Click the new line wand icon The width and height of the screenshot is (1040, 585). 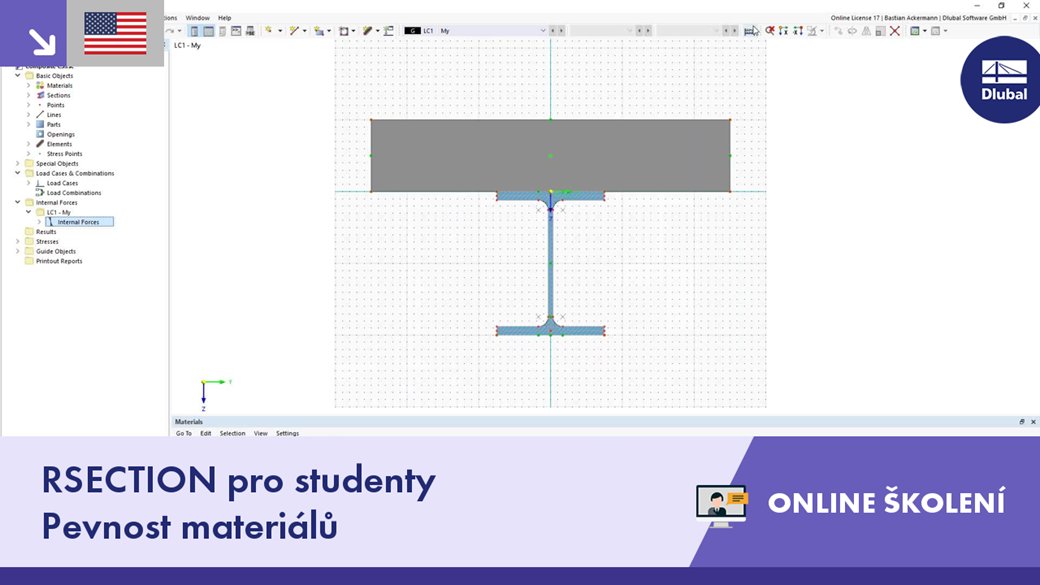(x=294, y=31)
